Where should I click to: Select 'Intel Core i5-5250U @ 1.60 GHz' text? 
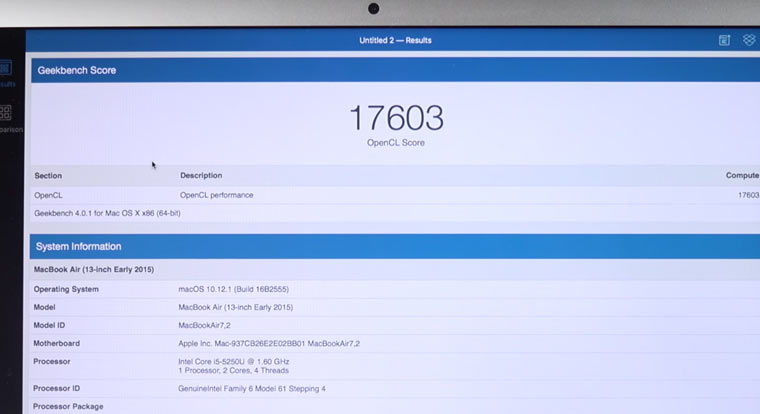tap(234, 362)
